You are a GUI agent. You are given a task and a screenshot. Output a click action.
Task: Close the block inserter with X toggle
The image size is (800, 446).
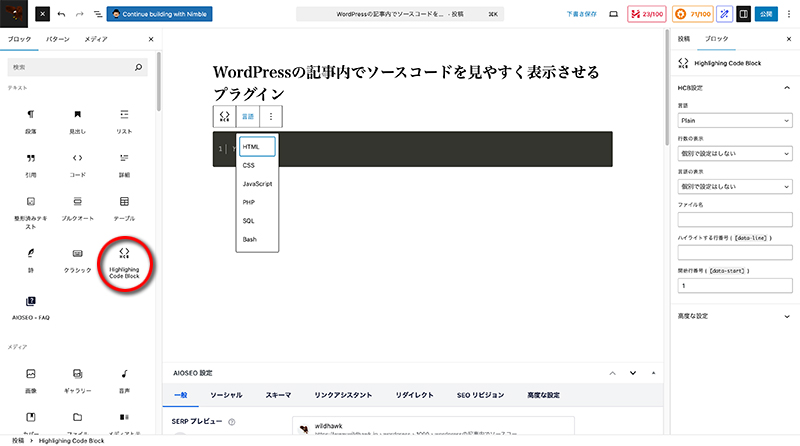tap(46, 15)
